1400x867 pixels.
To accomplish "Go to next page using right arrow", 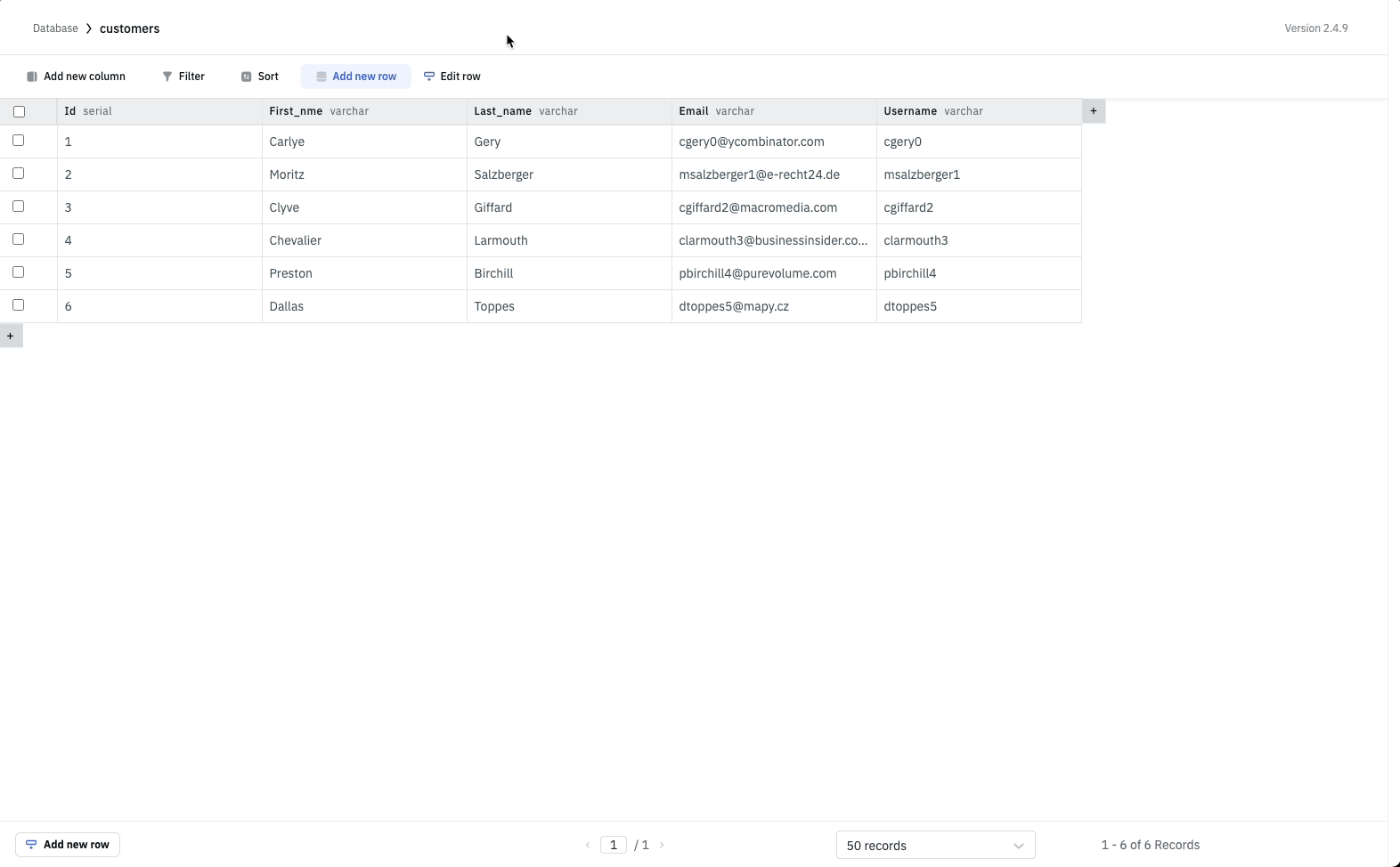I will (662, 845).
